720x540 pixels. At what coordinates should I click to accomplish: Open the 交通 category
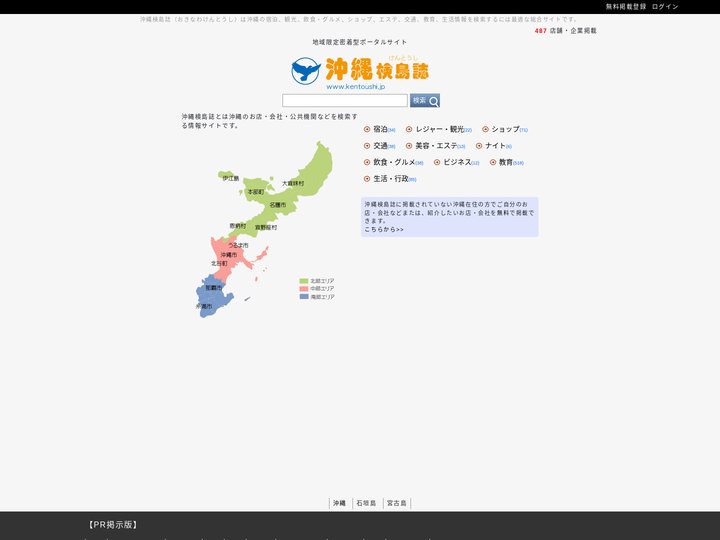(x=380, y=146)
